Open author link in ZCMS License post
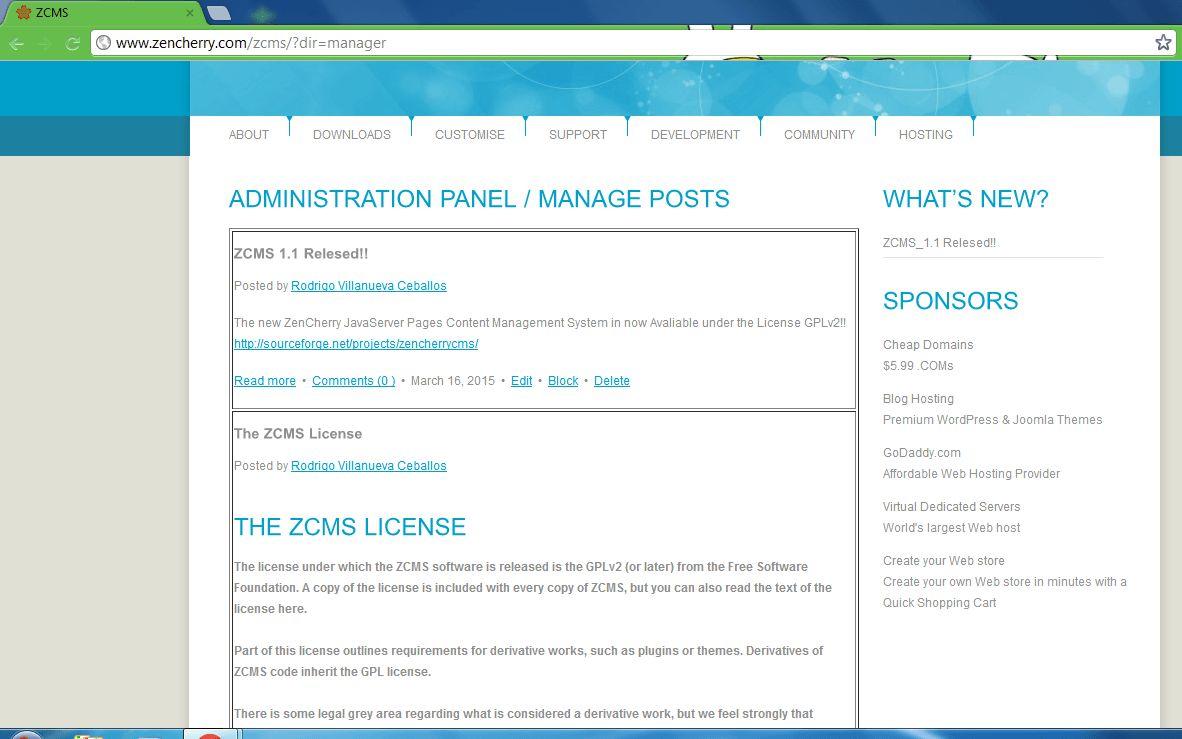Screen dimensions: 1182x739 coord(369,466)
